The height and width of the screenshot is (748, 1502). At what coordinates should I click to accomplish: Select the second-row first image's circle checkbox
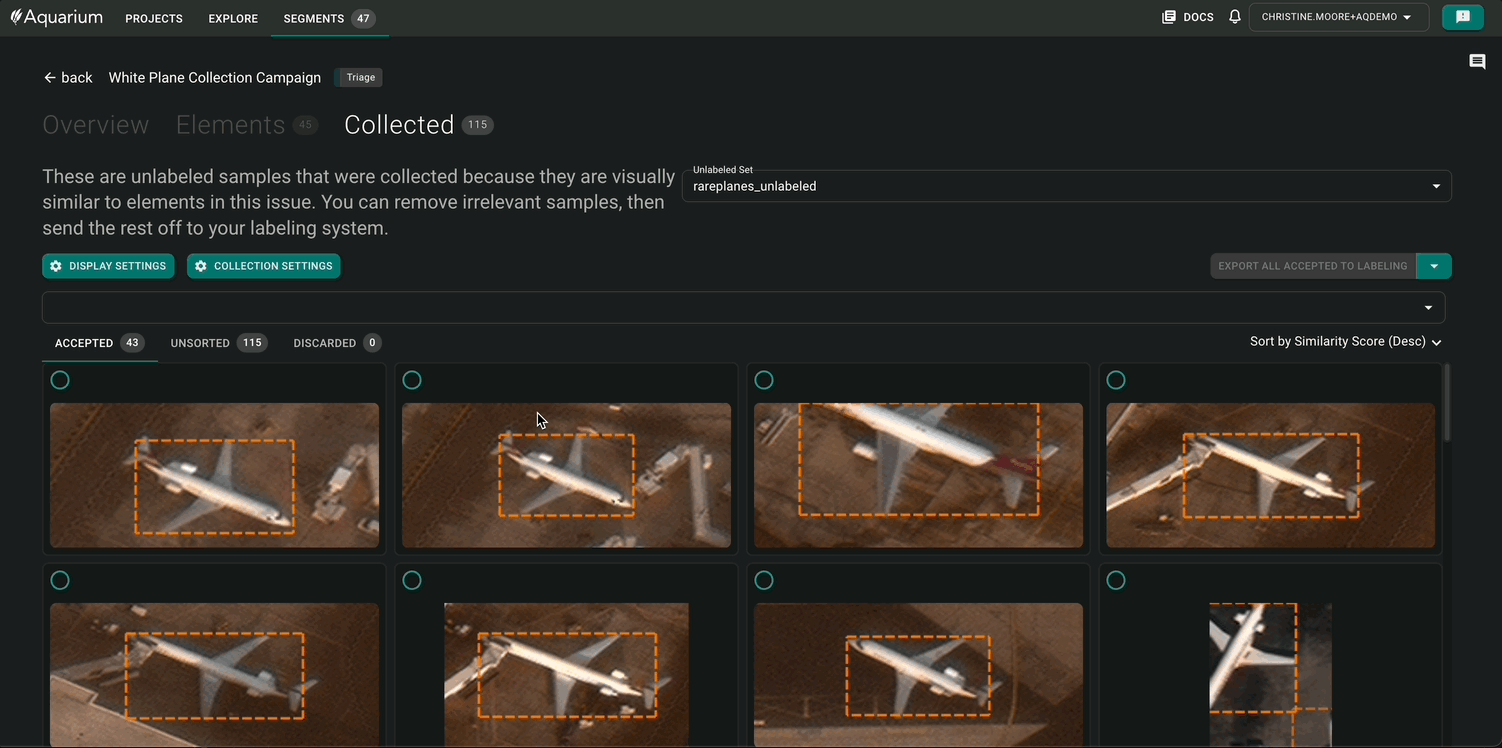tap(60, 580)
